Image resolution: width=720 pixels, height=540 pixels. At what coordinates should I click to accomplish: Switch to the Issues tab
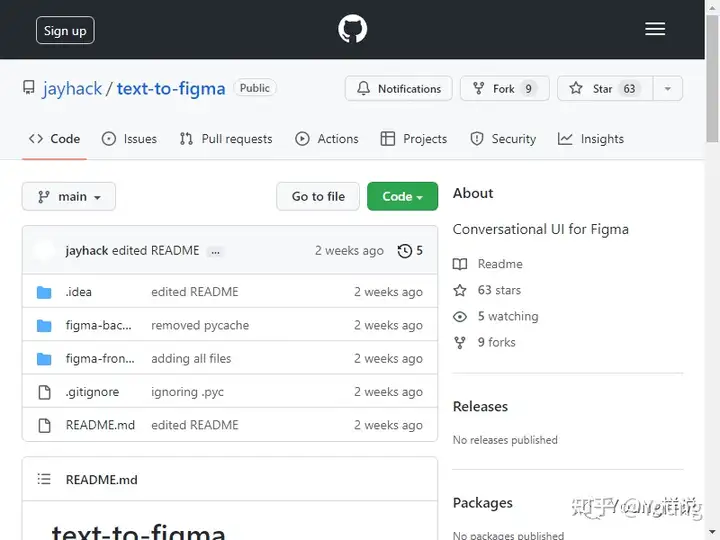click(x=129, y=139)
